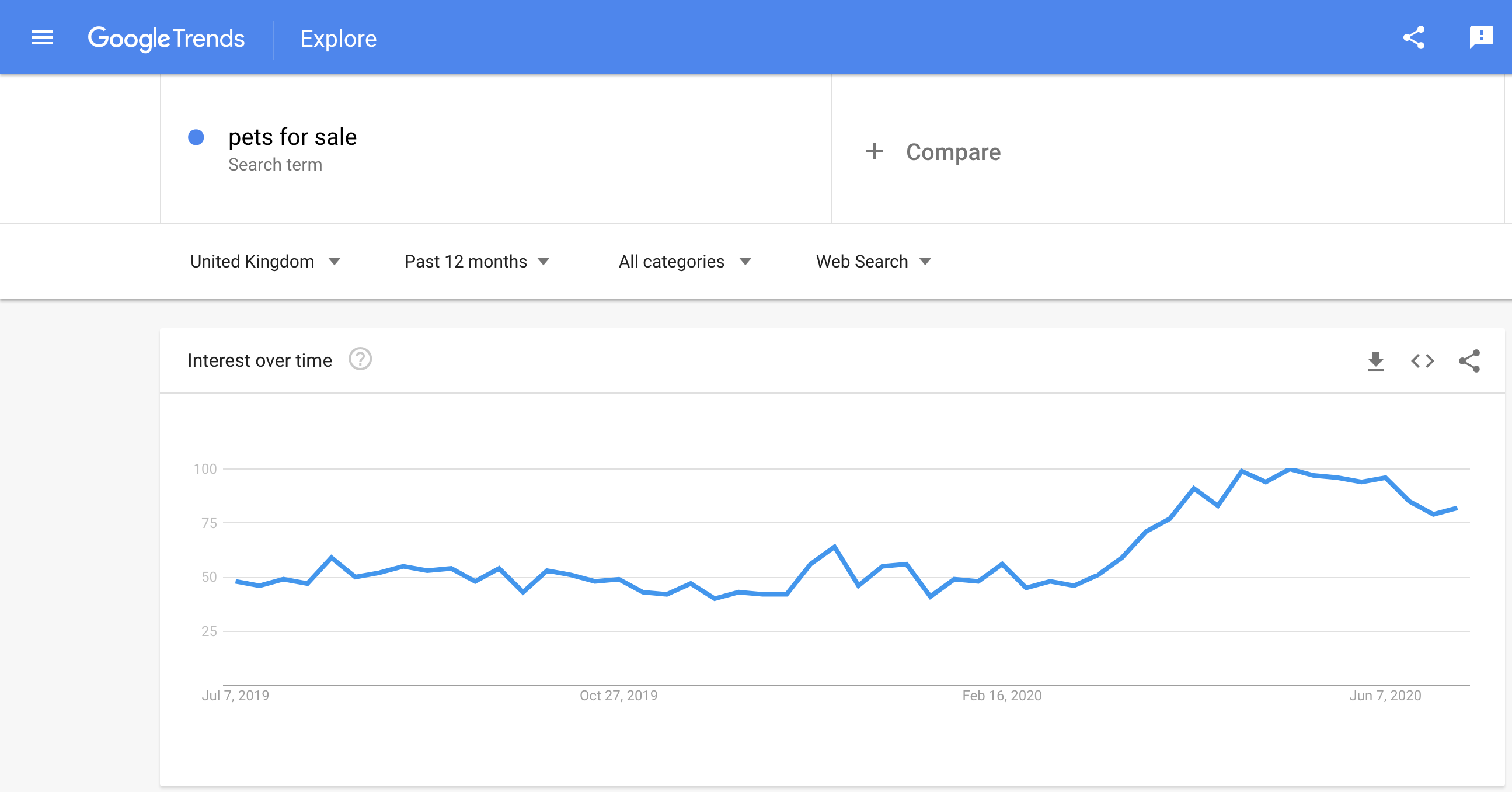
Task: Click the blue dot next to pets for sale
Action: (197, 137)
